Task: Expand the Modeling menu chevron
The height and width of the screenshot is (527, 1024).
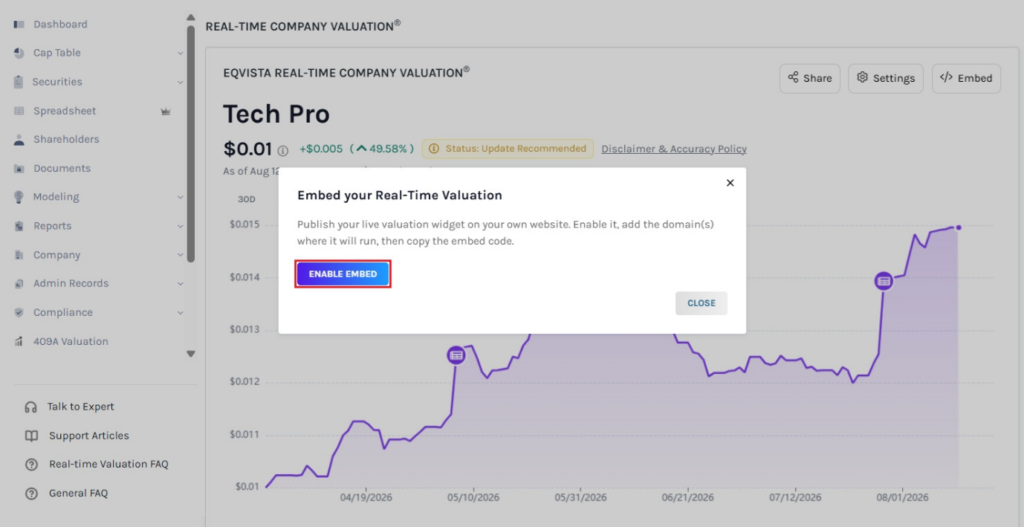Action: click(180, 197)
